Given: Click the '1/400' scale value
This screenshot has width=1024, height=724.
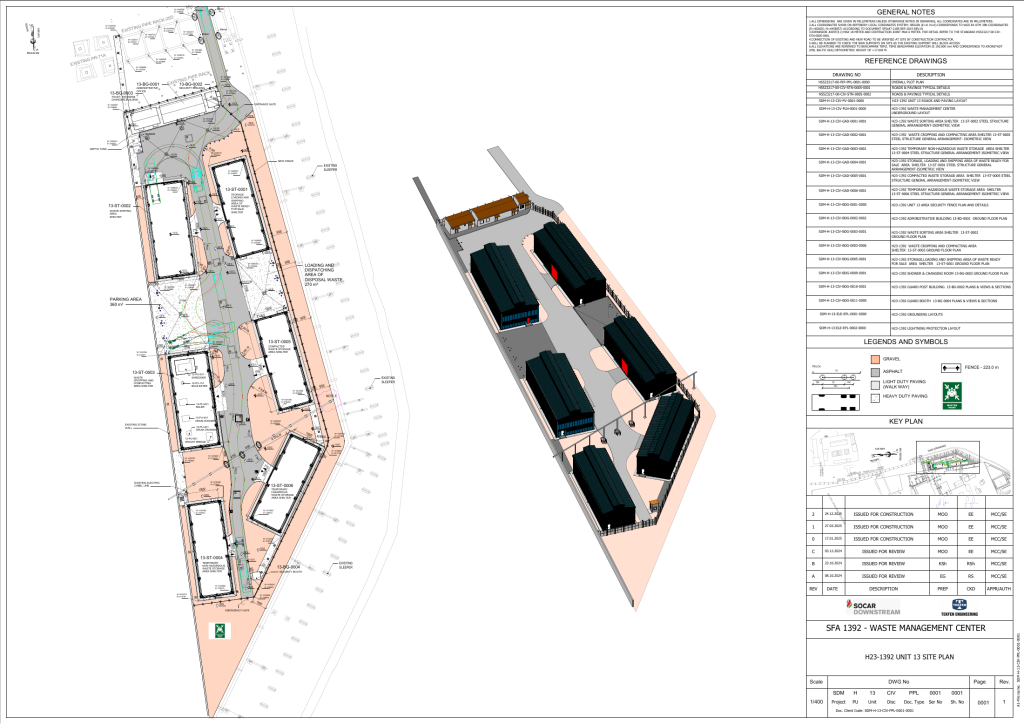Looking at the screenshot, I should tap(816, 702).
